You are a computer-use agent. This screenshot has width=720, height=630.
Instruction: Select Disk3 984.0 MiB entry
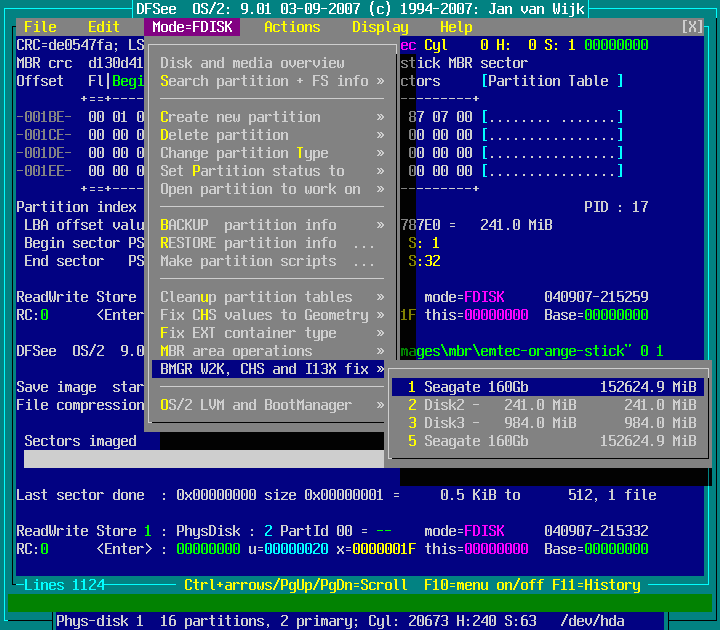(x=550, y=423)
